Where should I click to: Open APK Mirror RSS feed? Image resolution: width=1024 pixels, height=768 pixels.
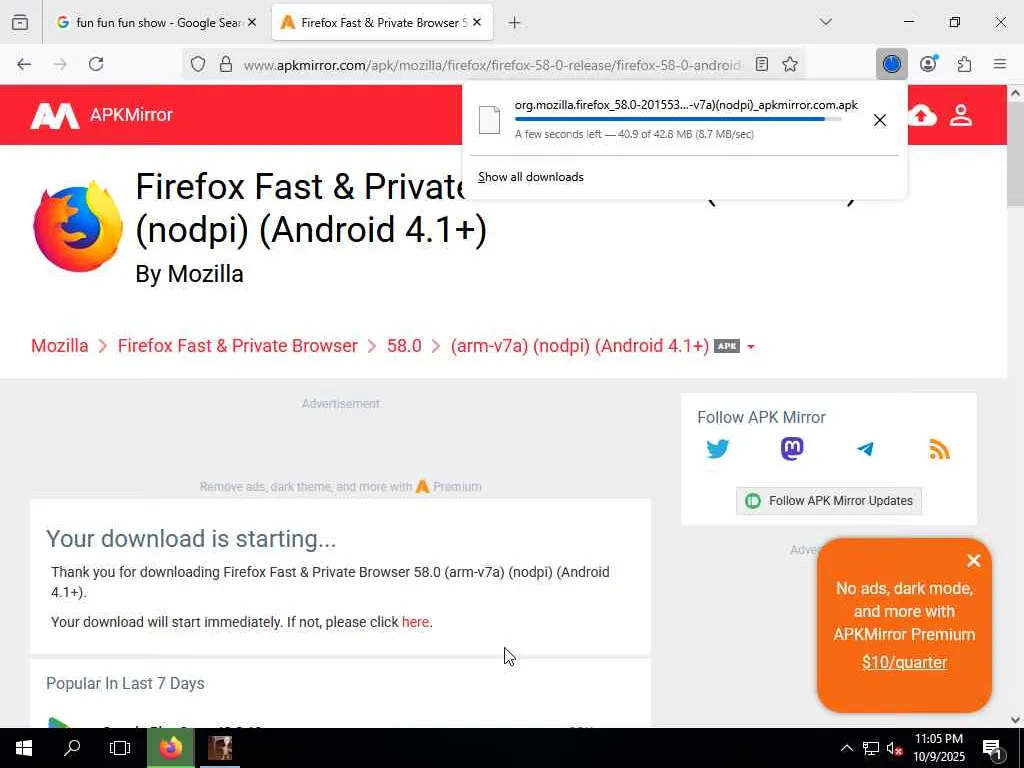point(939,449)
